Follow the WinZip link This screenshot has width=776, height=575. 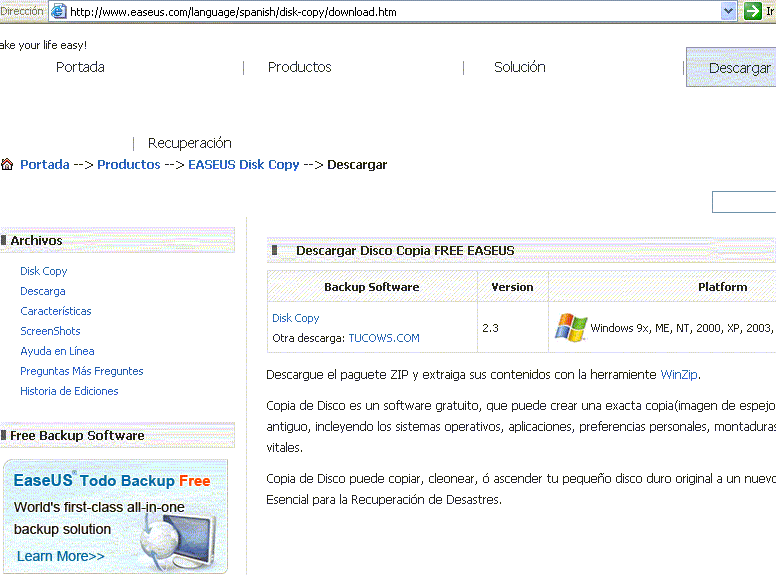pyautogui.click(x=679, y=375)
